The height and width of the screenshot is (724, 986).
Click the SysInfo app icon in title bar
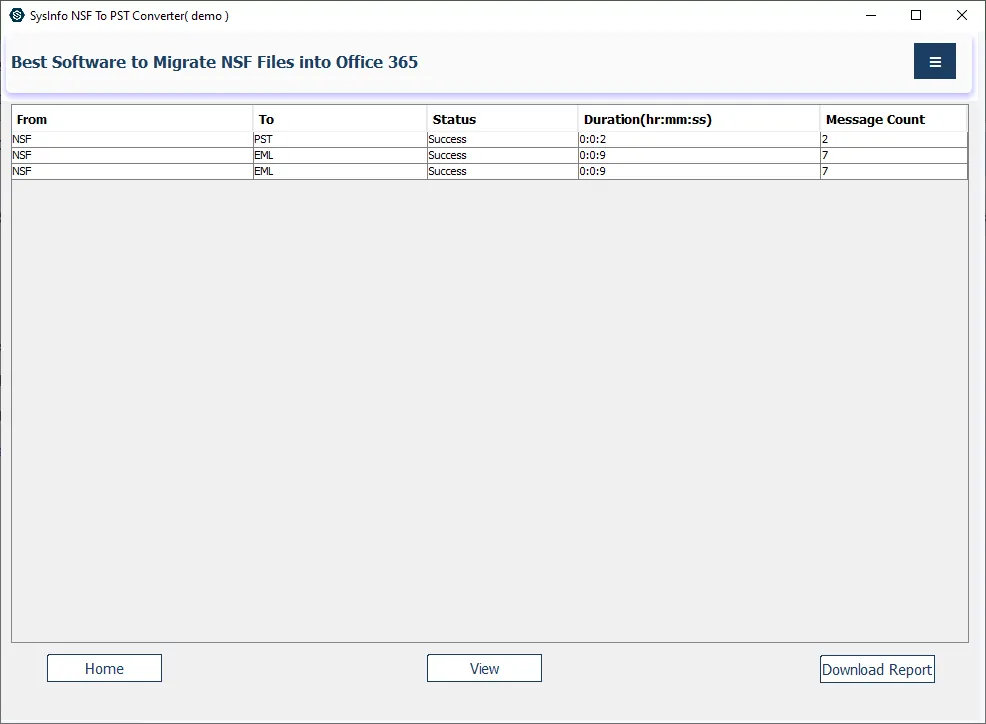tap(16, 15)
